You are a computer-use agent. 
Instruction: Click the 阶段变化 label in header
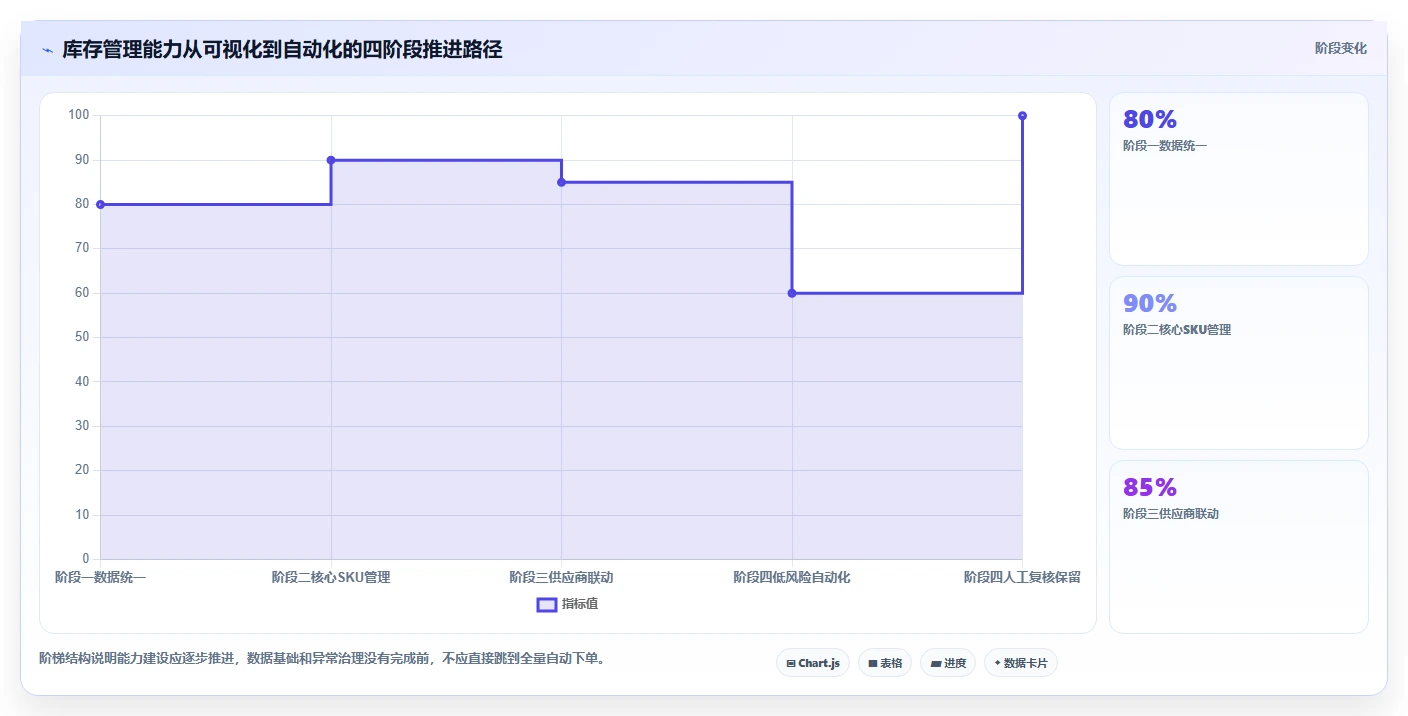tap(1340, 48)
